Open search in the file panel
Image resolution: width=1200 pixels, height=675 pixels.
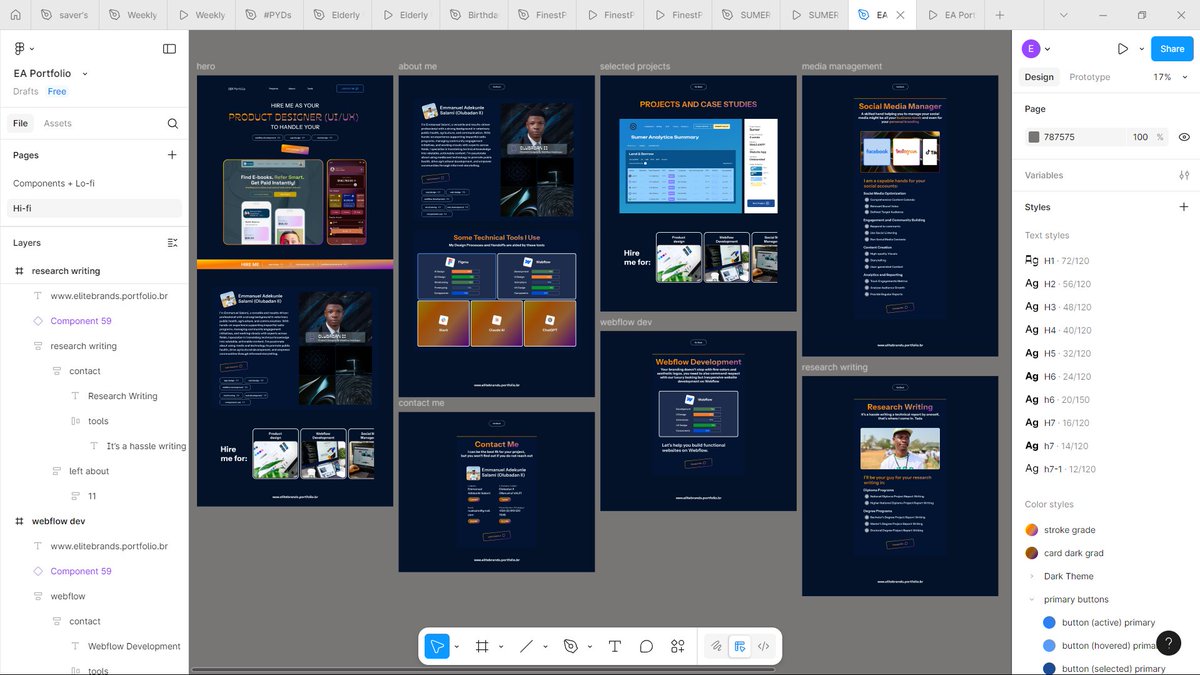pos(172,123)
